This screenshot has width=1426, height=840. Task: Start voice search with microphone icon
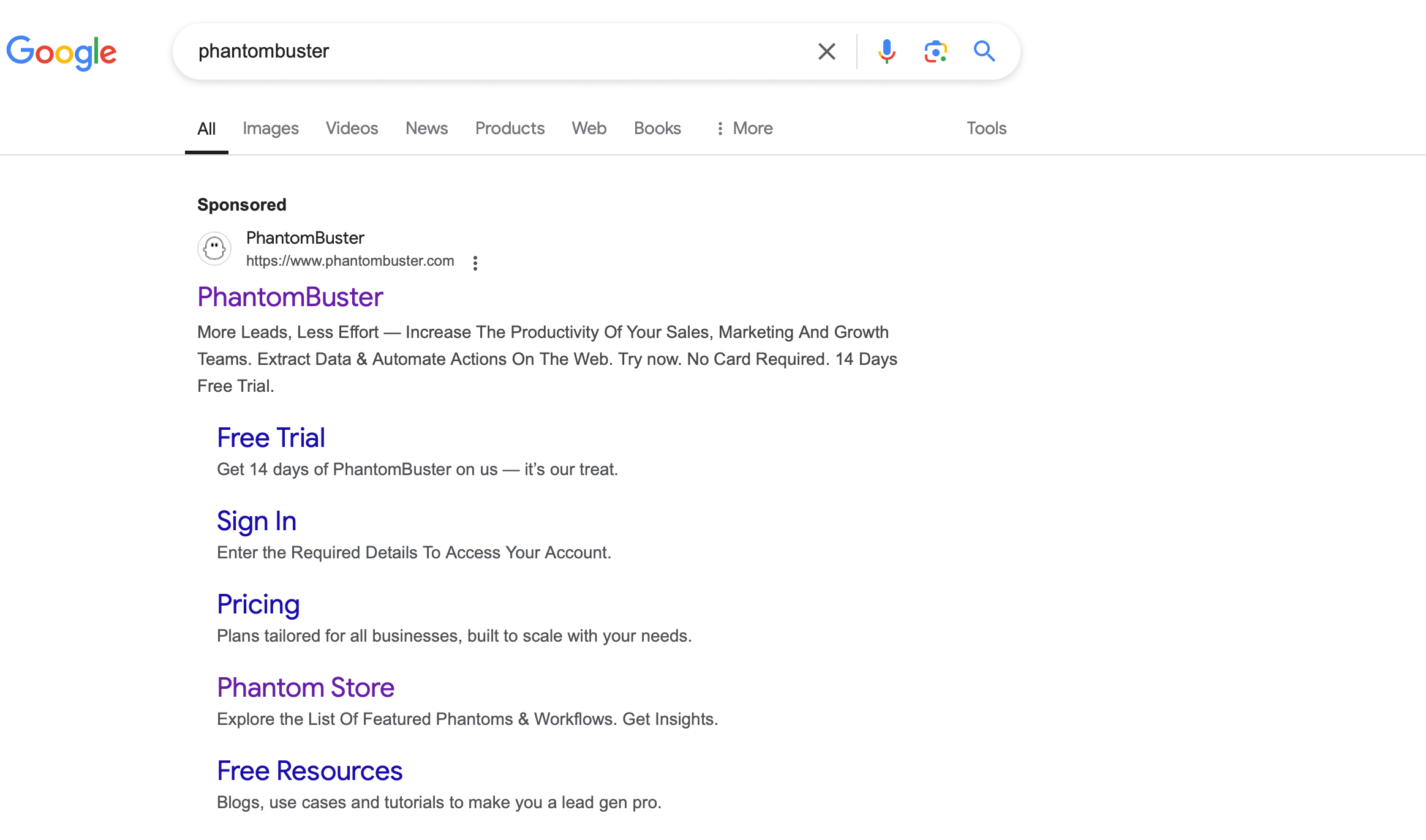tap(886, 51)
